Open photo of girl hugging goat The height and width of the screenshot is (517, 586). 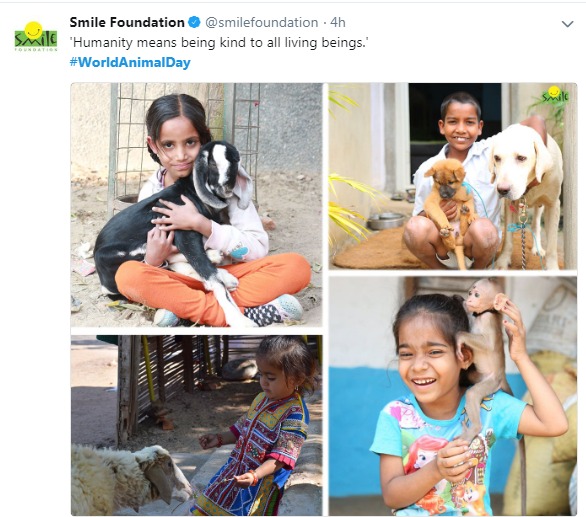(x=197, y=204)
